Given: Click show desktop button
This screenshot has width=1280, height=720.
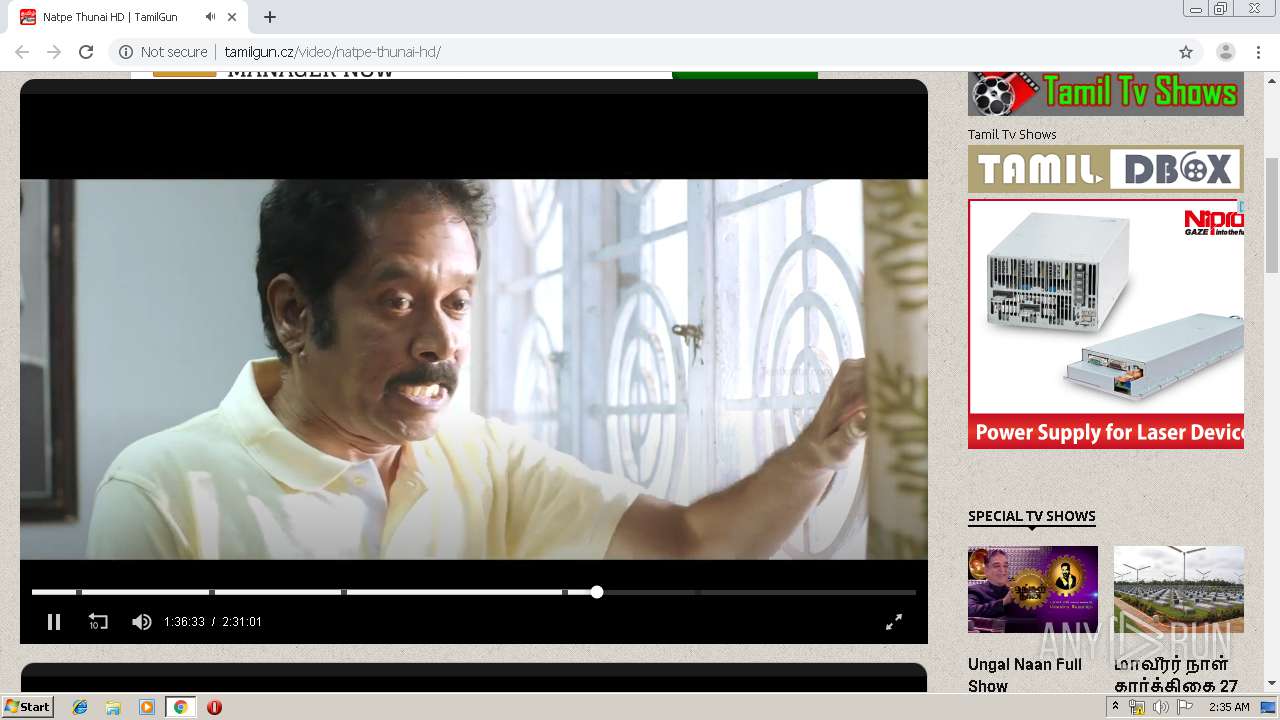Looking at the screenshot, I should pos(1269,707).
